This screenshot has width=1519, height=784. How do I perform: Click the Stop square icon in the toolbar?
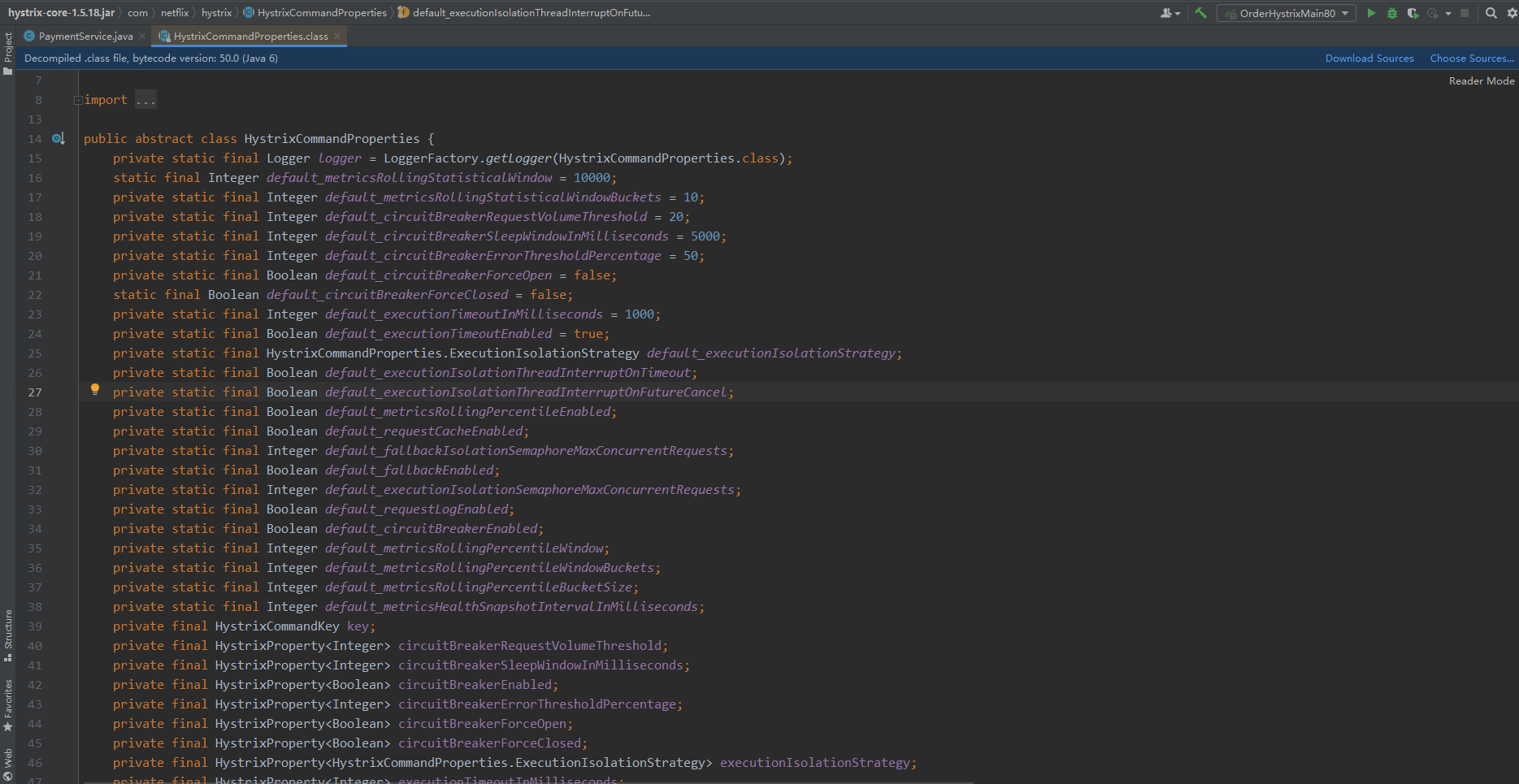[1465, 13]
